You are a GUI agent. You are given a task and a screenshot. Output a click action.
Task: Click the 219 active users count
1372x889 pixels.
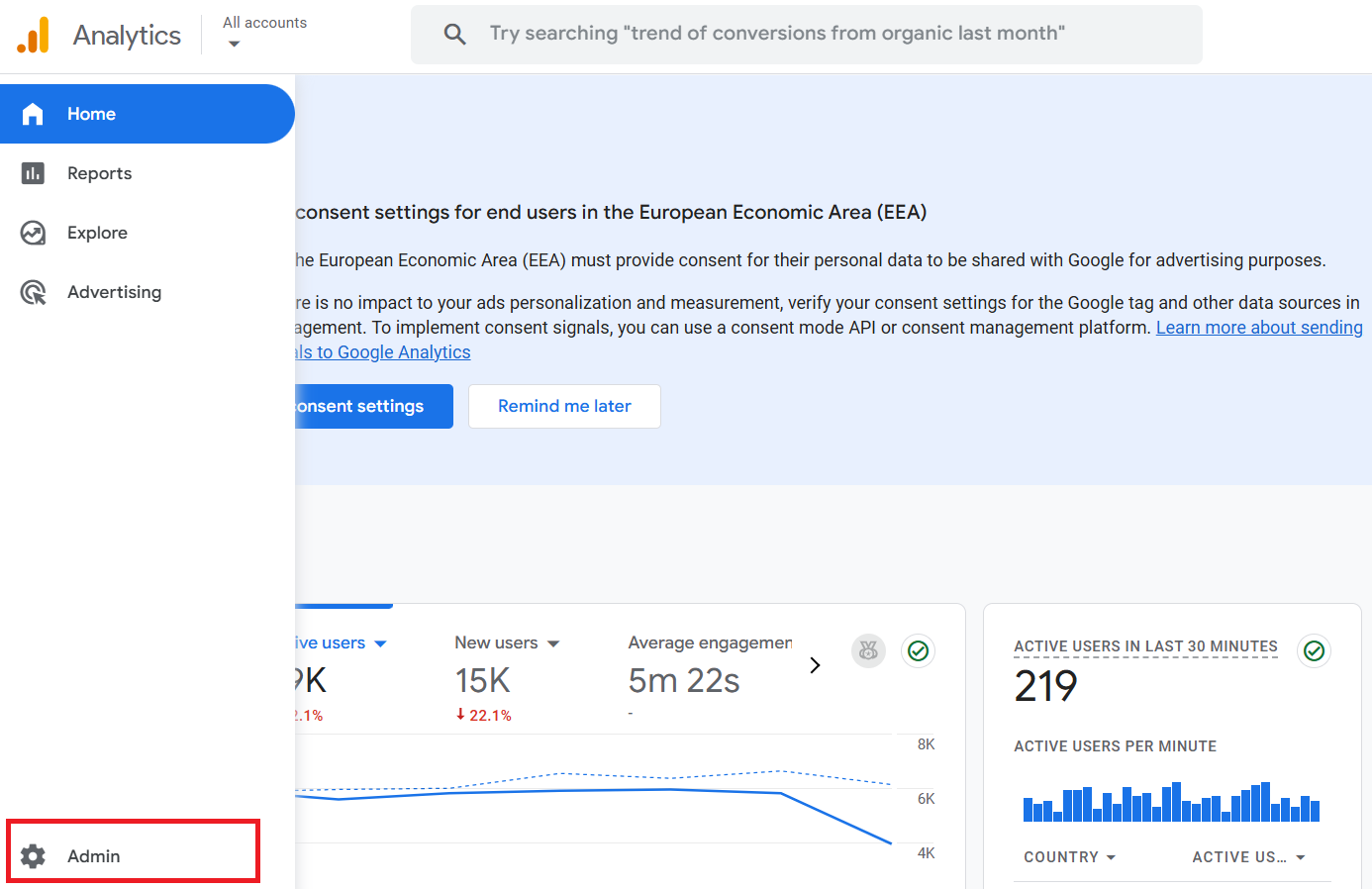[x=1045, y=686]
